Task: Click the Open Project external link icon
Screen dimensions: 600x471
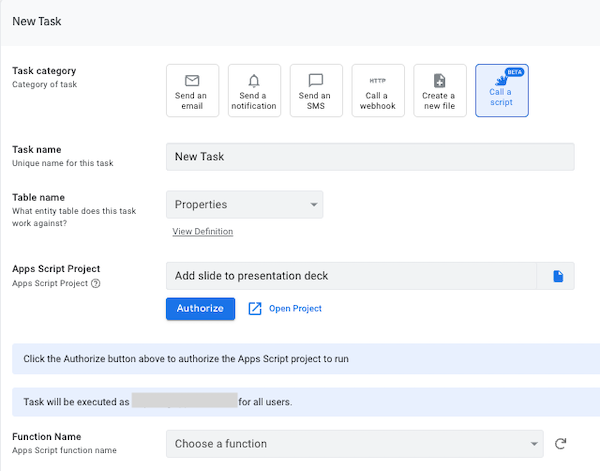Action: point(254,308)
